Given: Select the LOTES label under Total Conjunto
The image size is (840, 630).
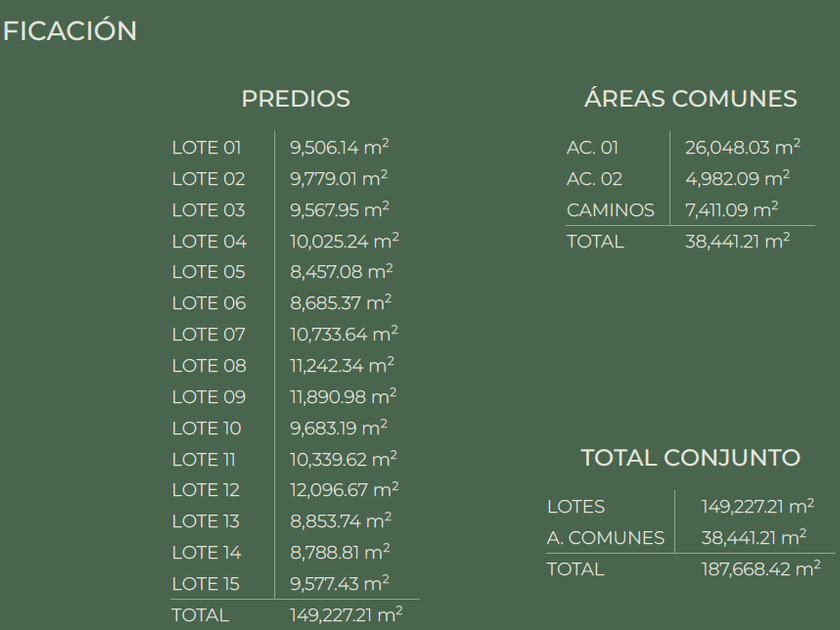Looking at the screenshot, I should [x=576, y=507].
